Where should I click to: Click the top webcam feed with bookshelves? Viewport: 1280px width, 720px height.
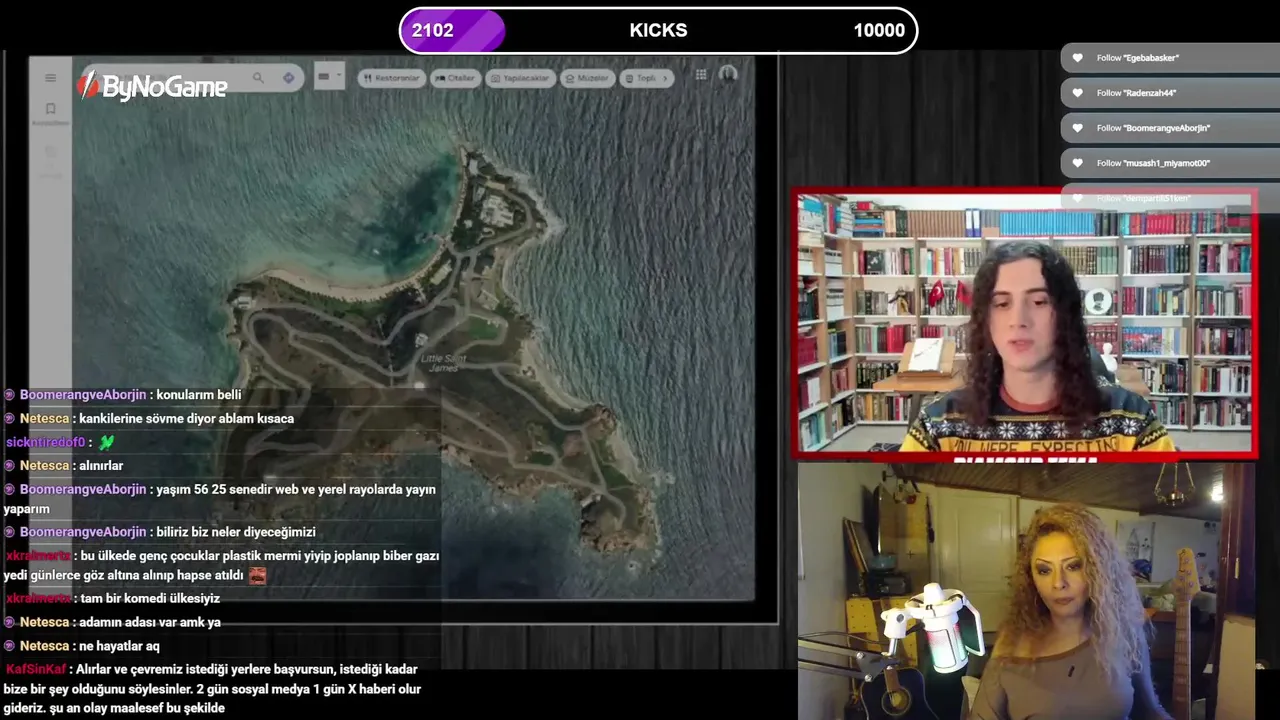coord(1025,324)
